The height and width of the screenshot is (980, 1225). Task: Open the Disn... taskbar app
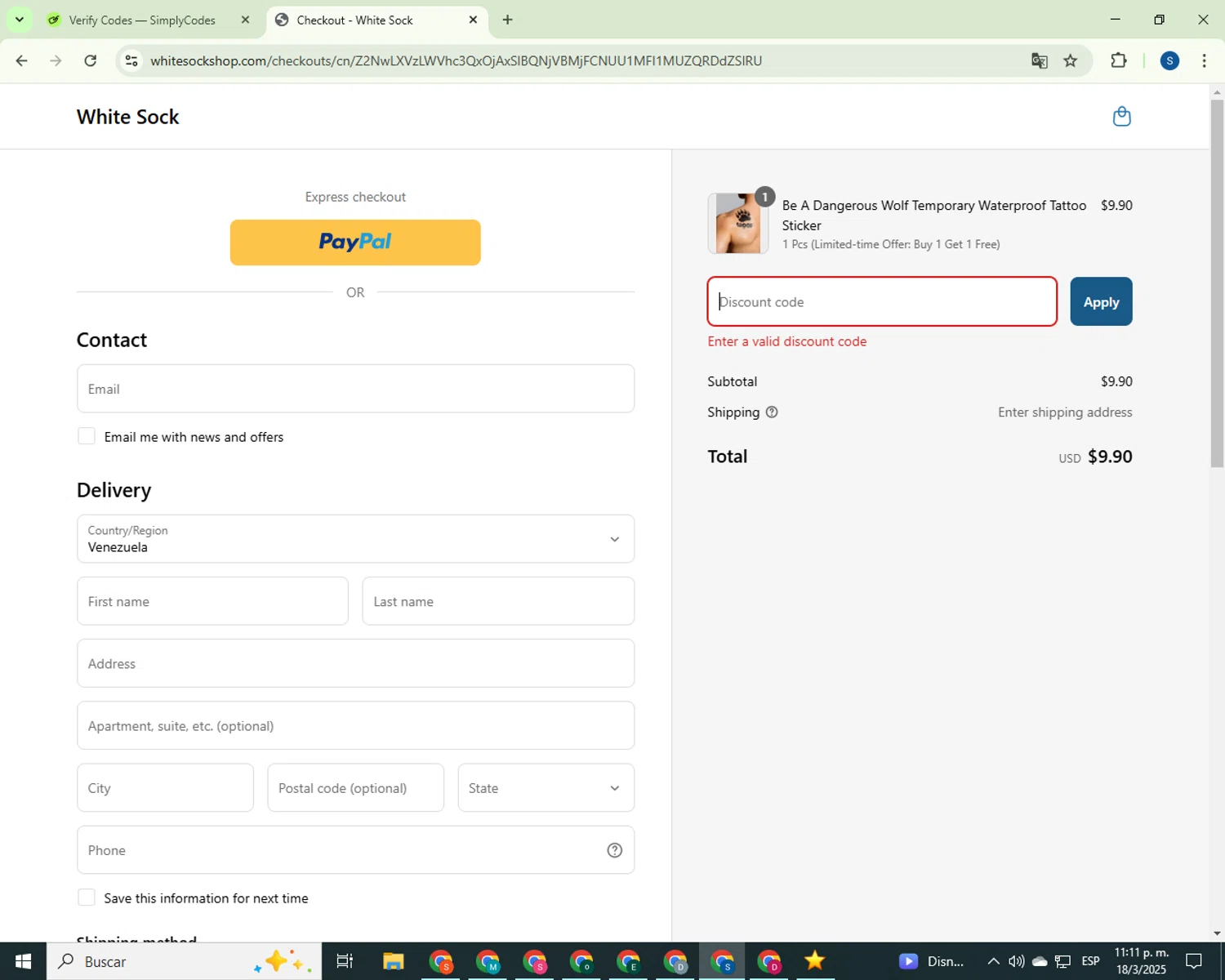coord(932,961)
